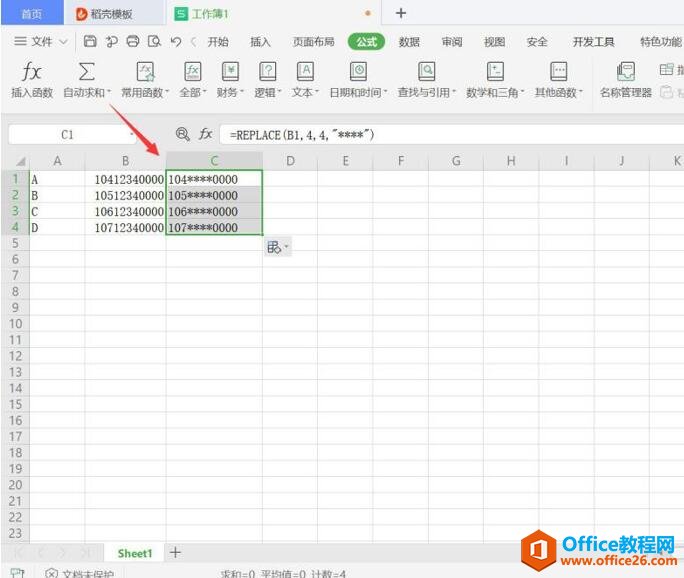Expand the Lookup and Reference label dropdown
This screenshot has height=578, width=684.
point(453,92)
